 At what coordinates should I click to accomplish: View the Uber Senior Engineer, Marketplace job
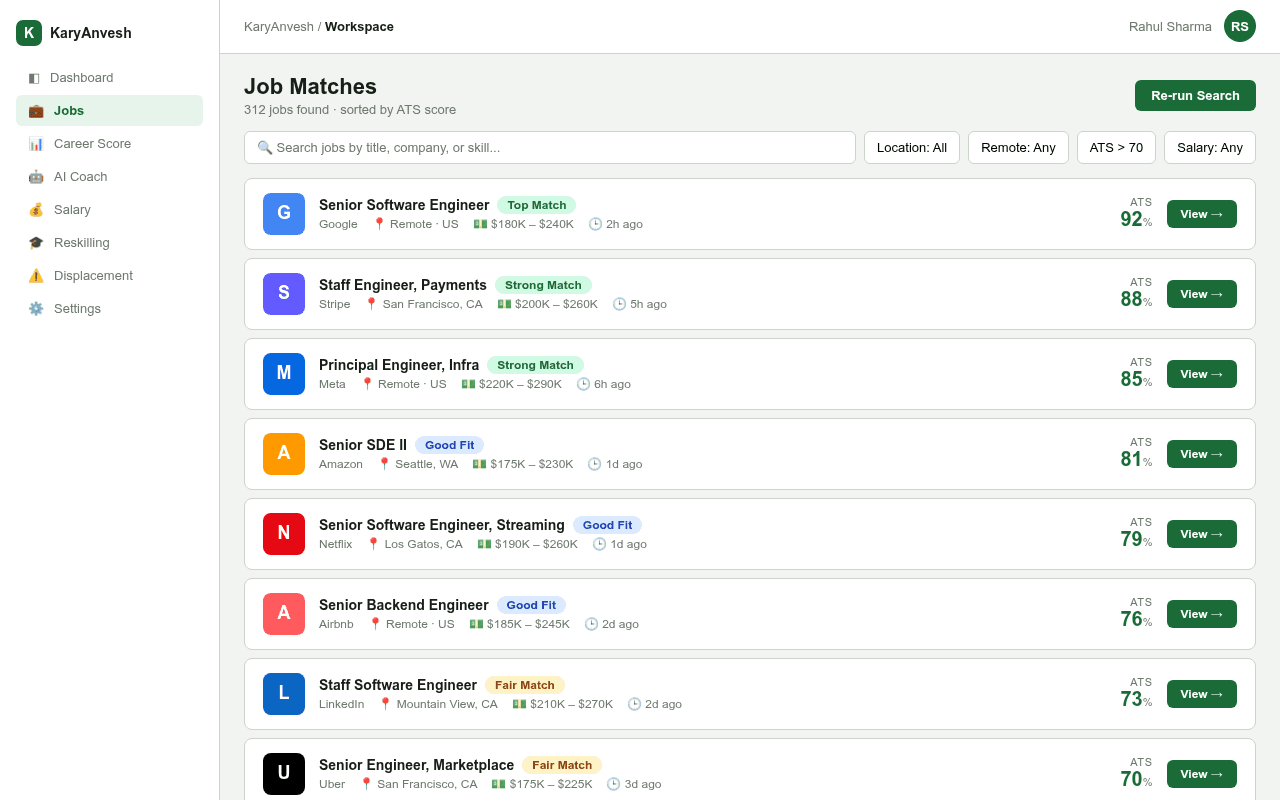(x=1202, y=774)
